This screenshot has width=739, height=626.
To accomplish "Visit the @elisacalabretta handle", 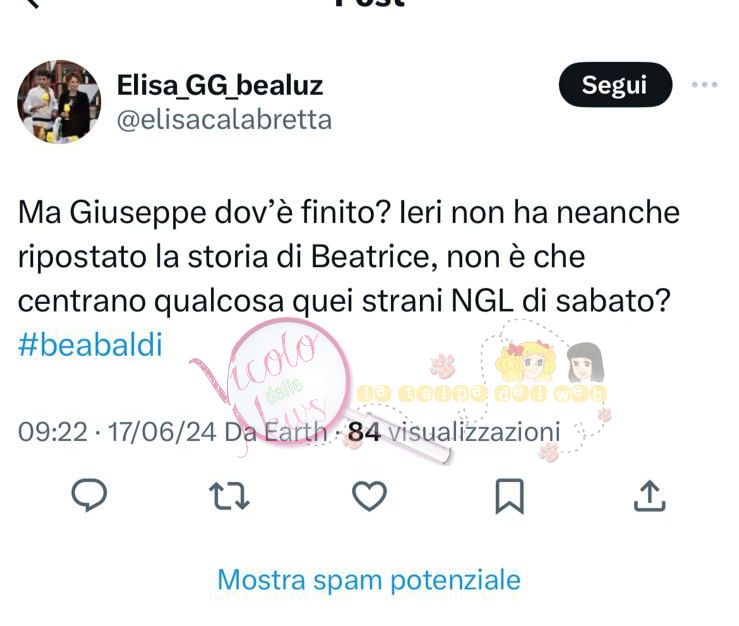I will pyautogui.click(x=224, y=120).
